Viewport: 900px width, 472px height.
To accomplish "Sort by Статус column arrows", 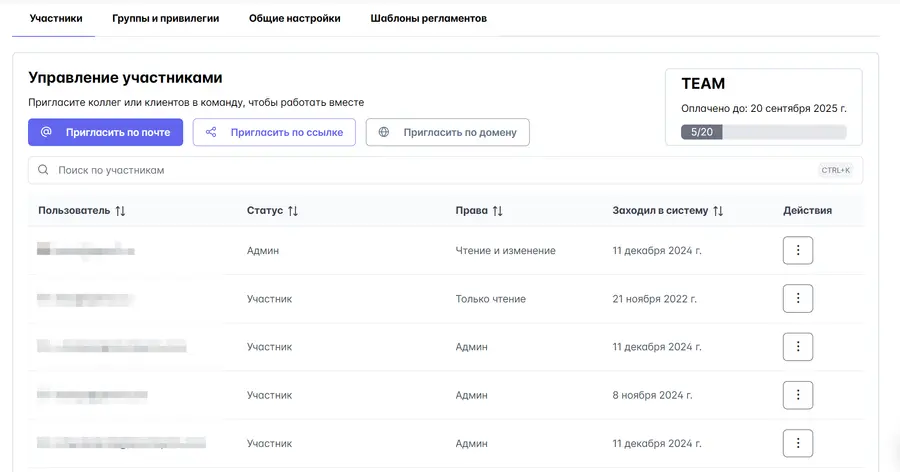I will click(293, 211).
